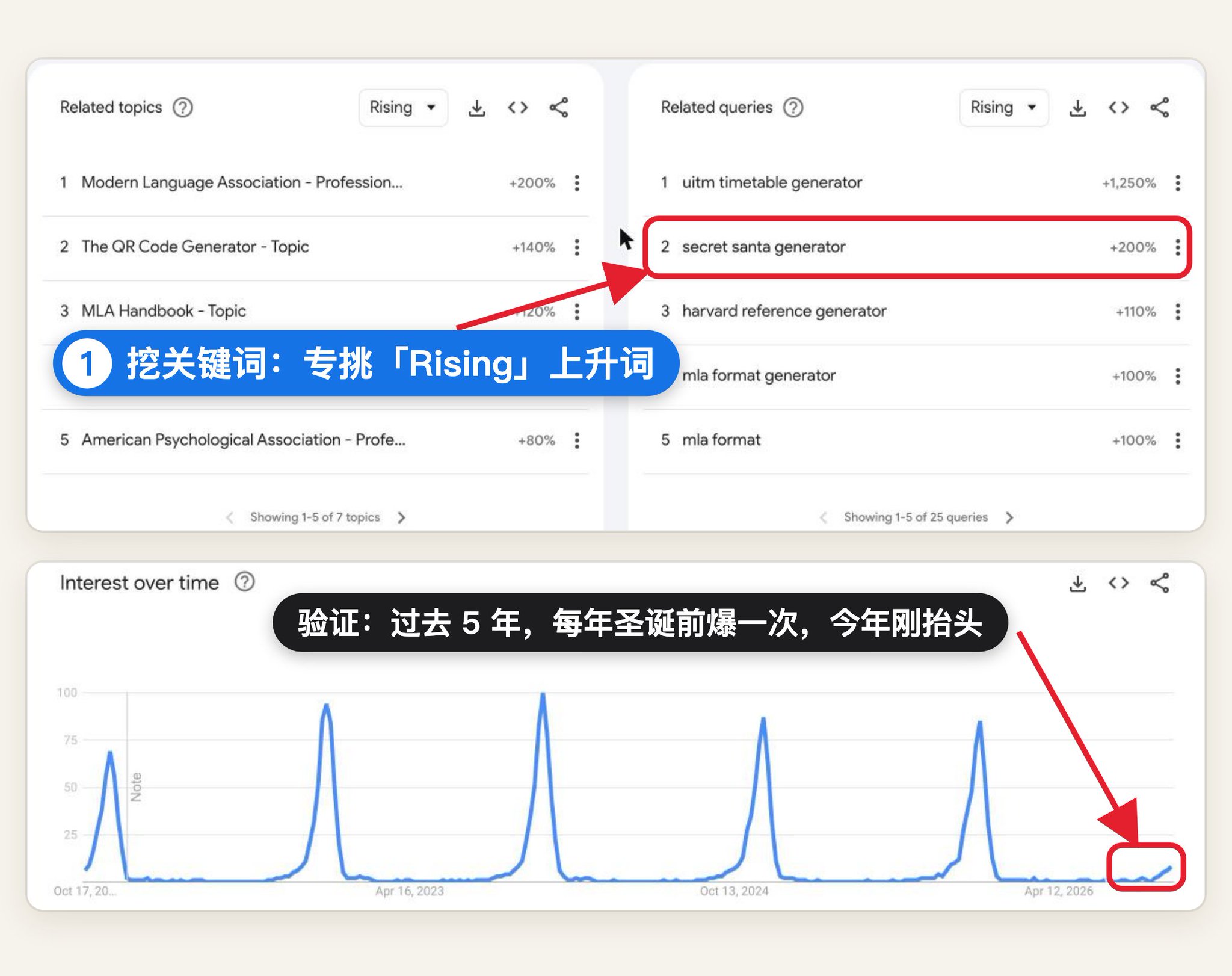
Task: Click the highest peak of the trend line
Action: tap(543, 694)
